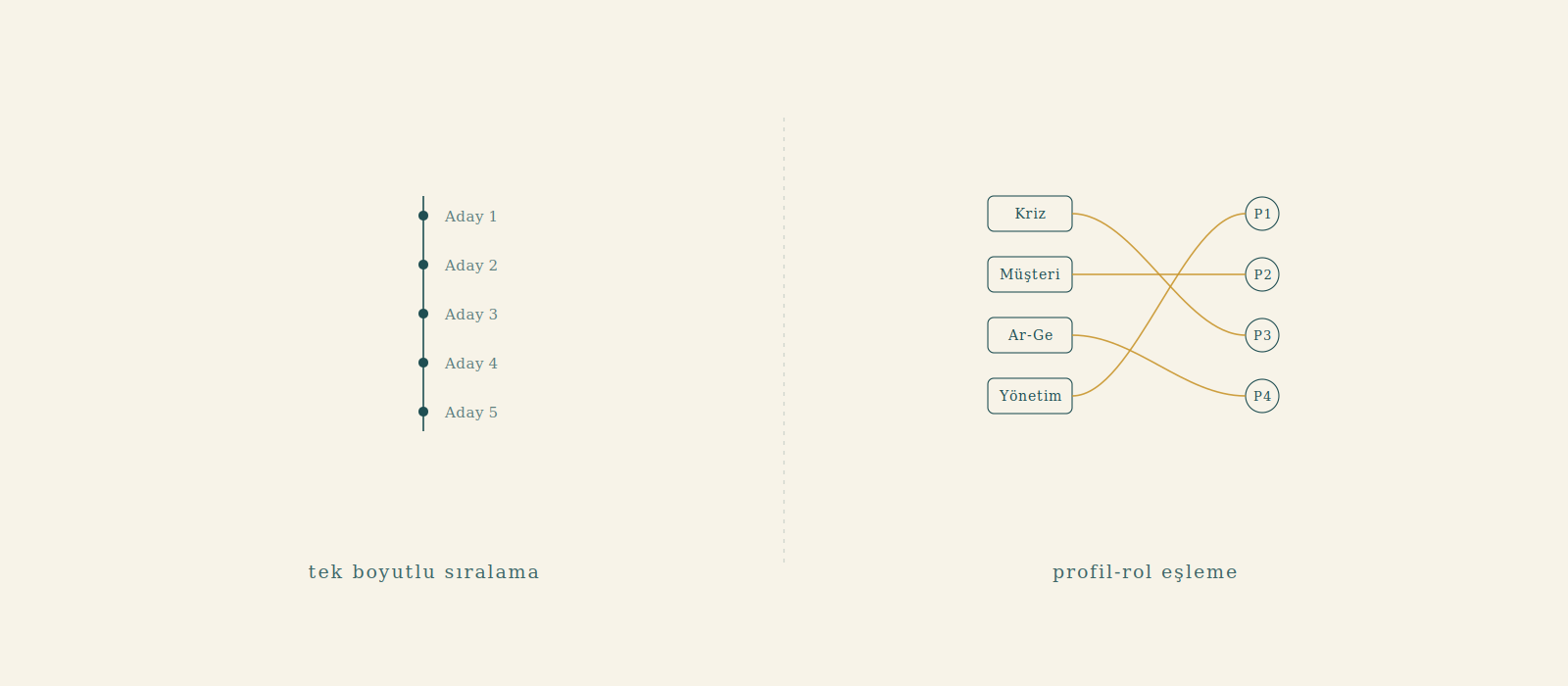Select the P3 profile circle

[1262, 335]
